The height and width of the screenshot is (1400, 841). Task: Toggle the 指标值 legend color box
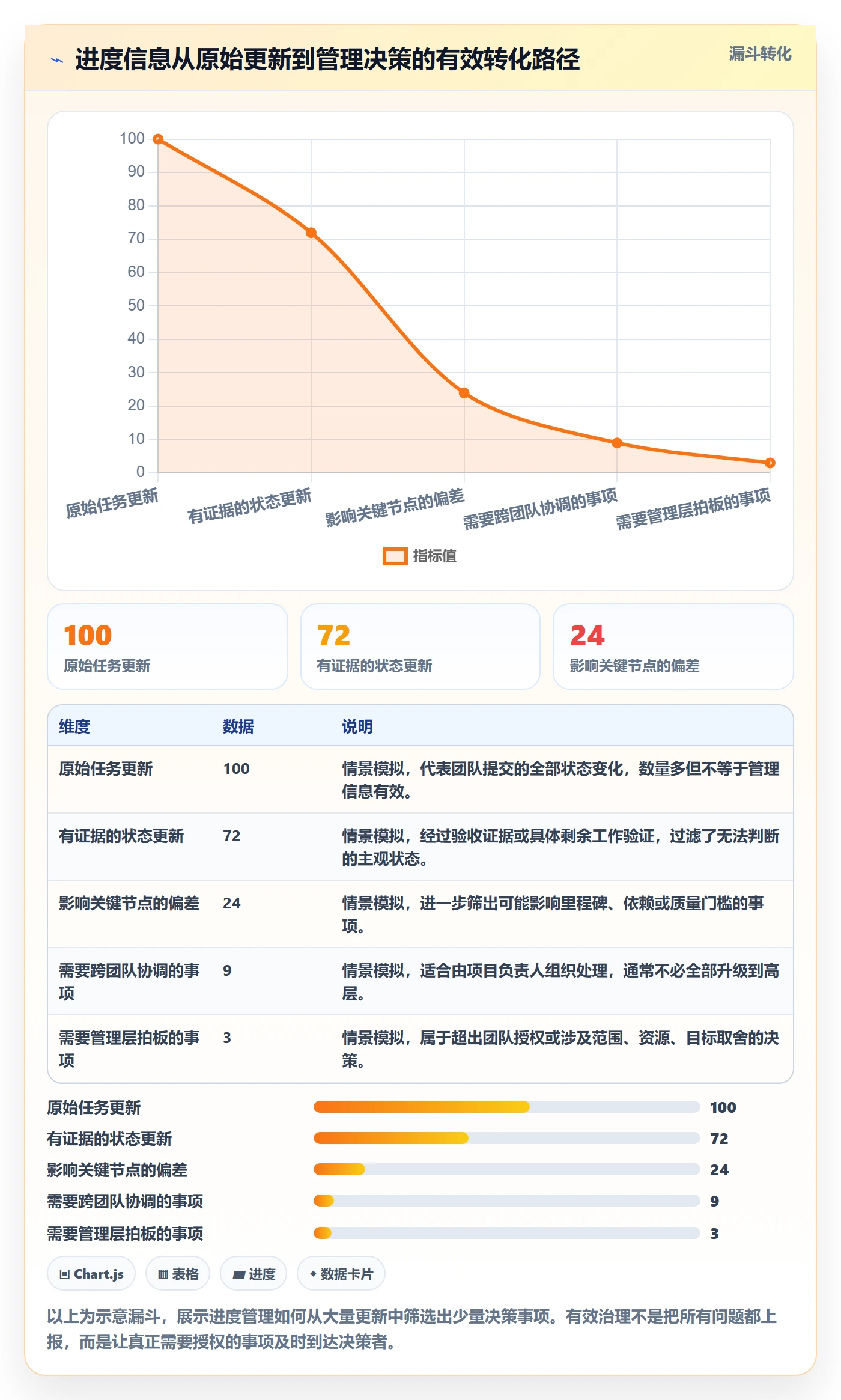point(395,556)
